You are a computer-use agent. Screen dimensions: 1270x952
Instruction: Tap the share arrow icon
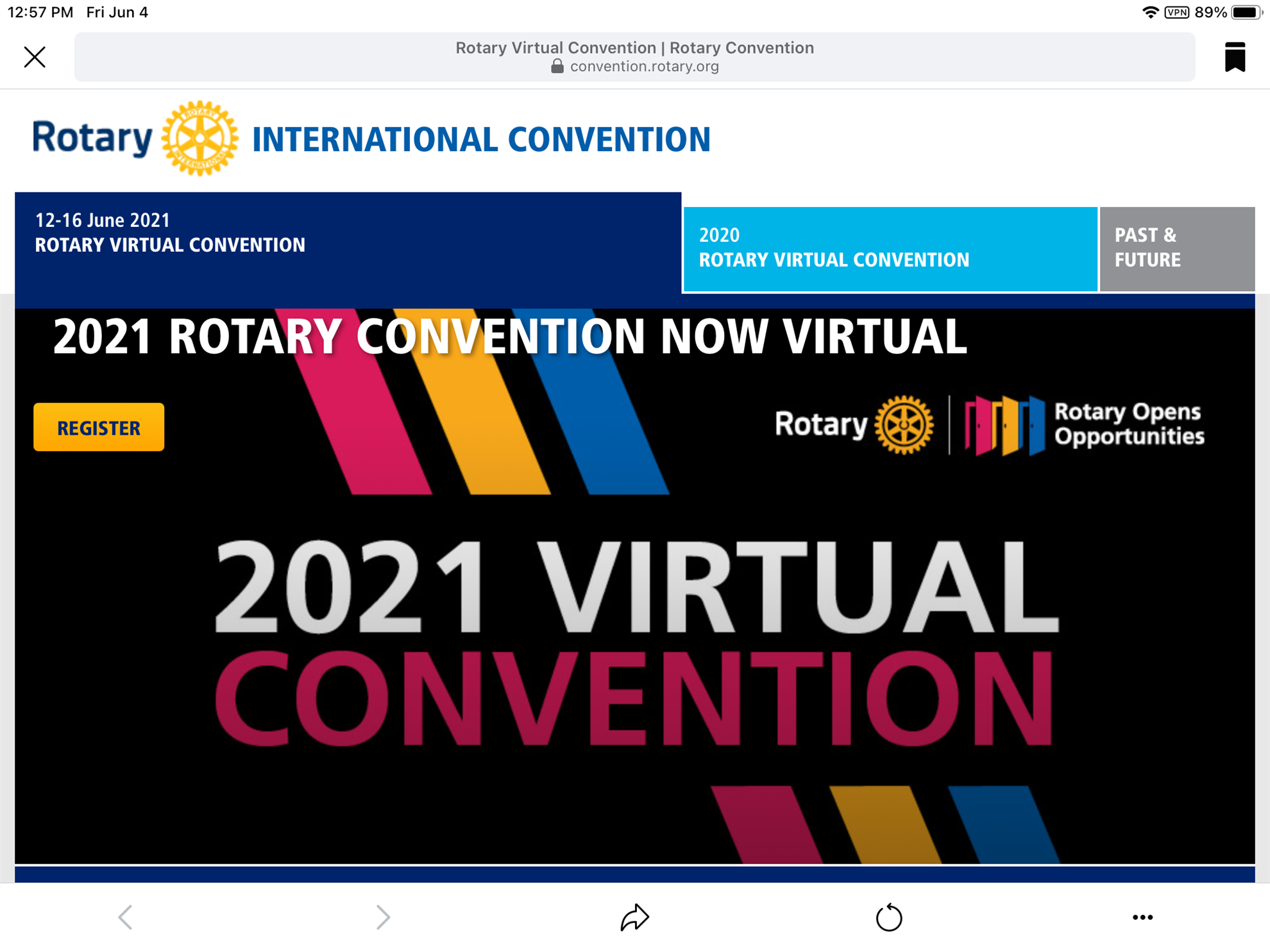(x=634, y=917)
